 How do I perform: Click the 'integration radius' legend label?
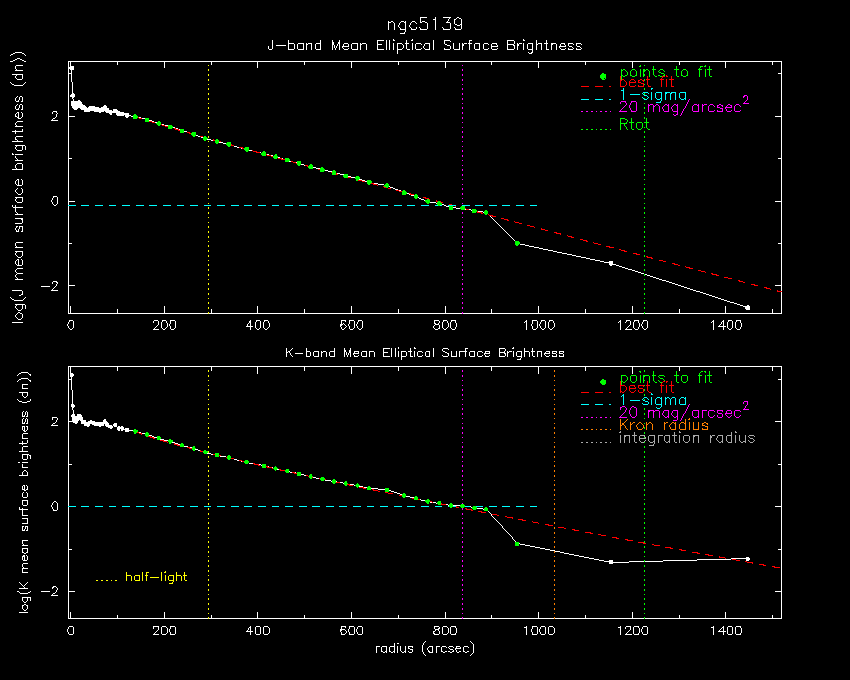point(687,438)
